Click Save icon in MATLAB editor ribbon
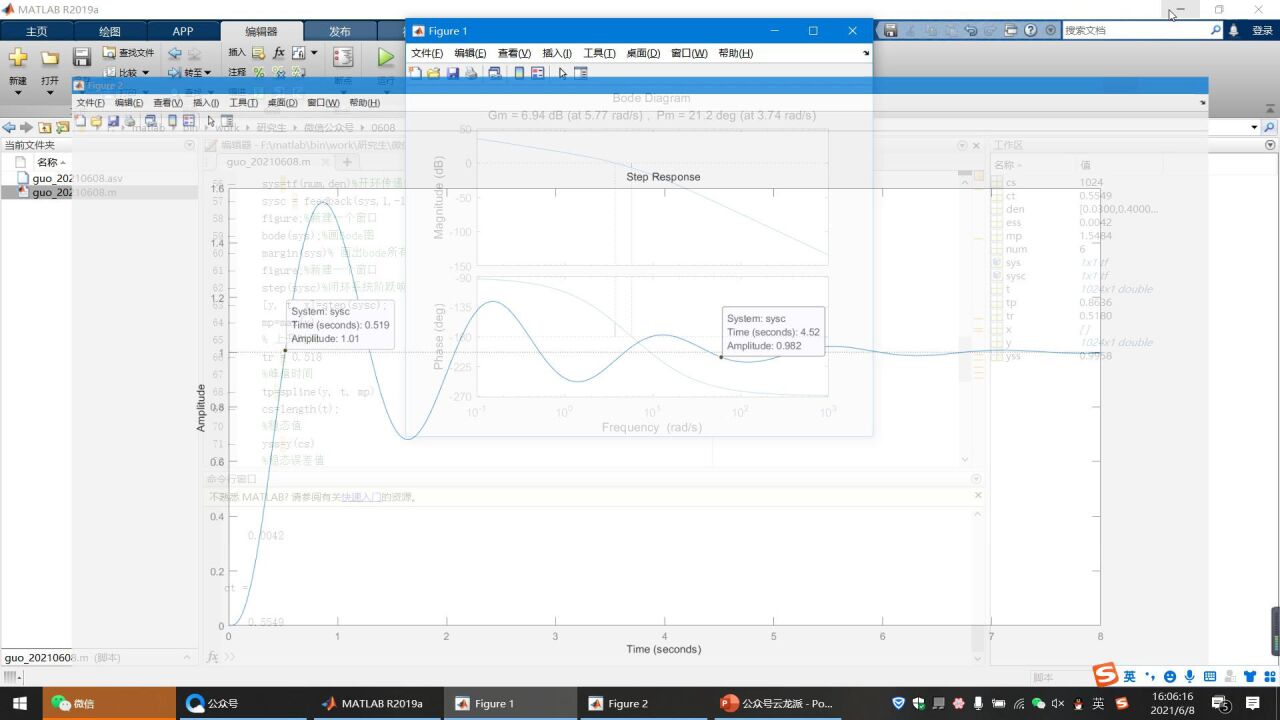The width and height of the screenshot is (1280, 720). (x=82, y=57)
